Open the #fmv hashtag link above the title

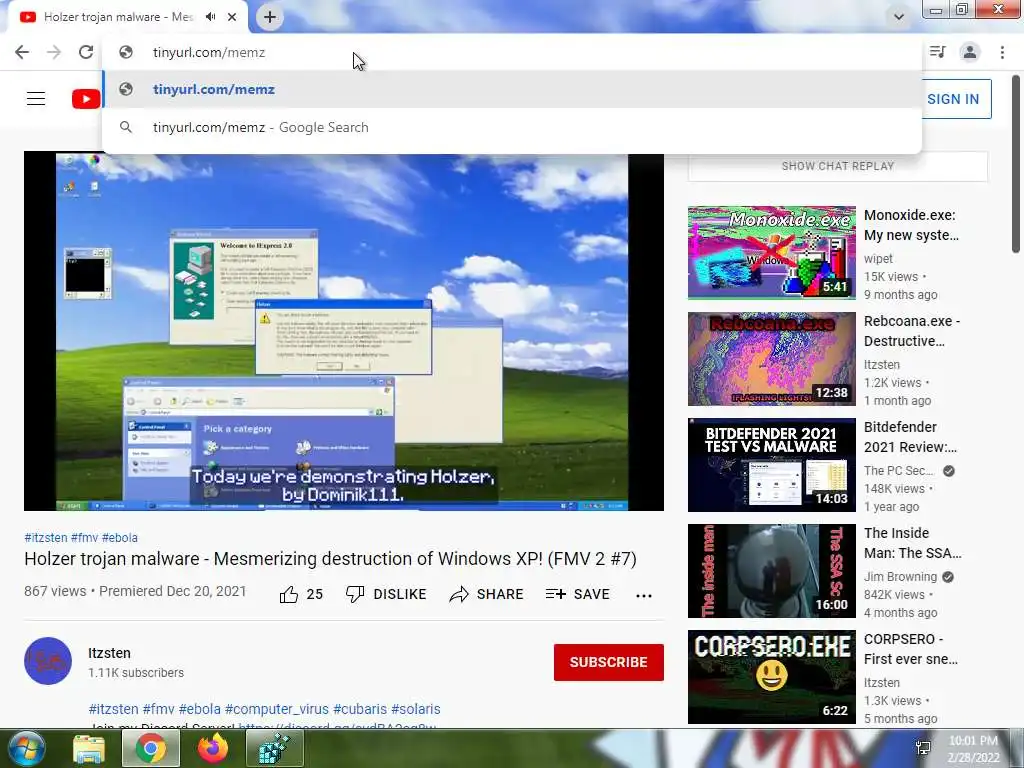(84, 537)
